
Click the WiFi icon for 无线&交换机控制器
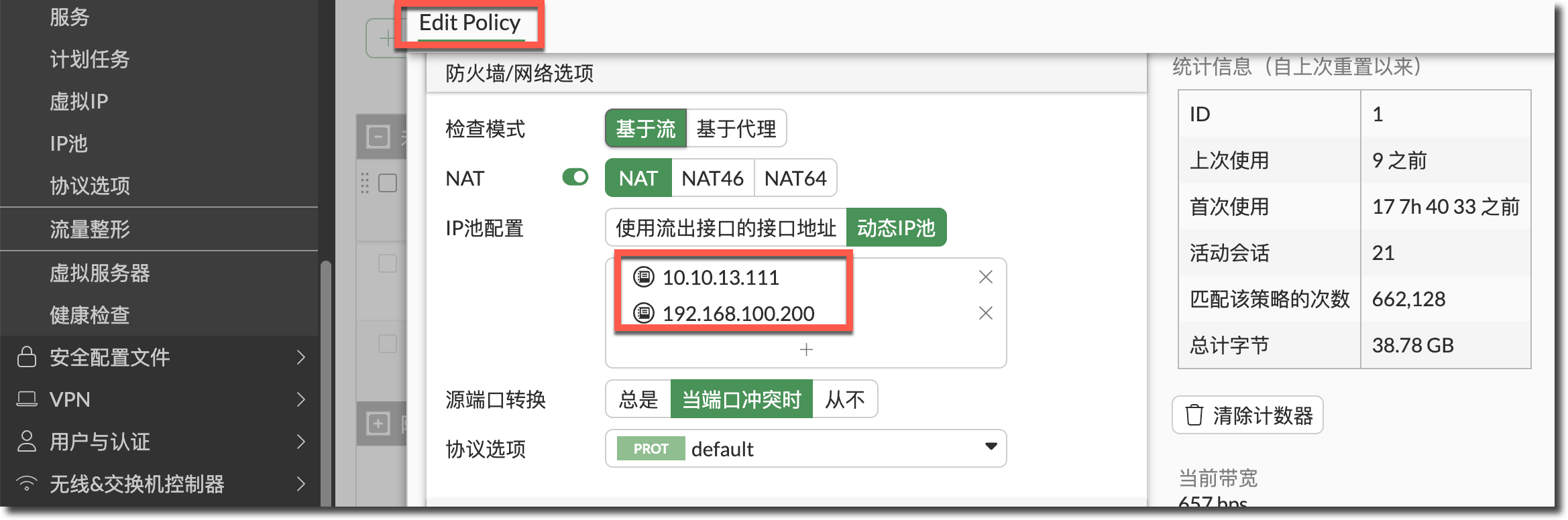(27, 483)
